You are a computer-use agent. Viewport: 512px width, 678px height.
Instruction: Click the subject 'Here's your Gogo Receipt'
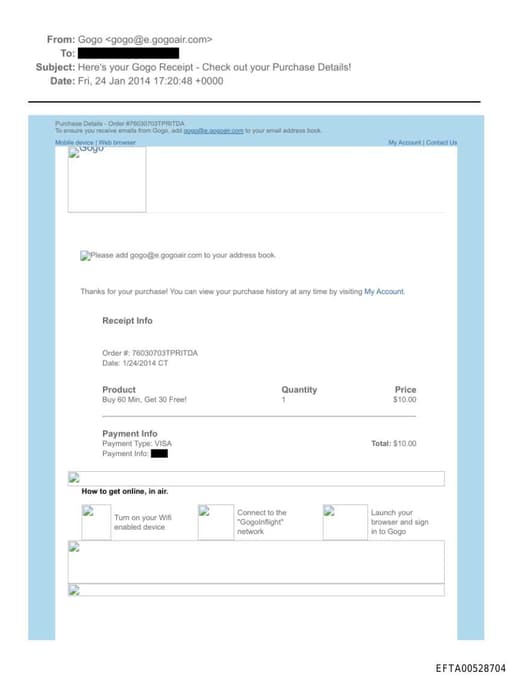[214, 67]
